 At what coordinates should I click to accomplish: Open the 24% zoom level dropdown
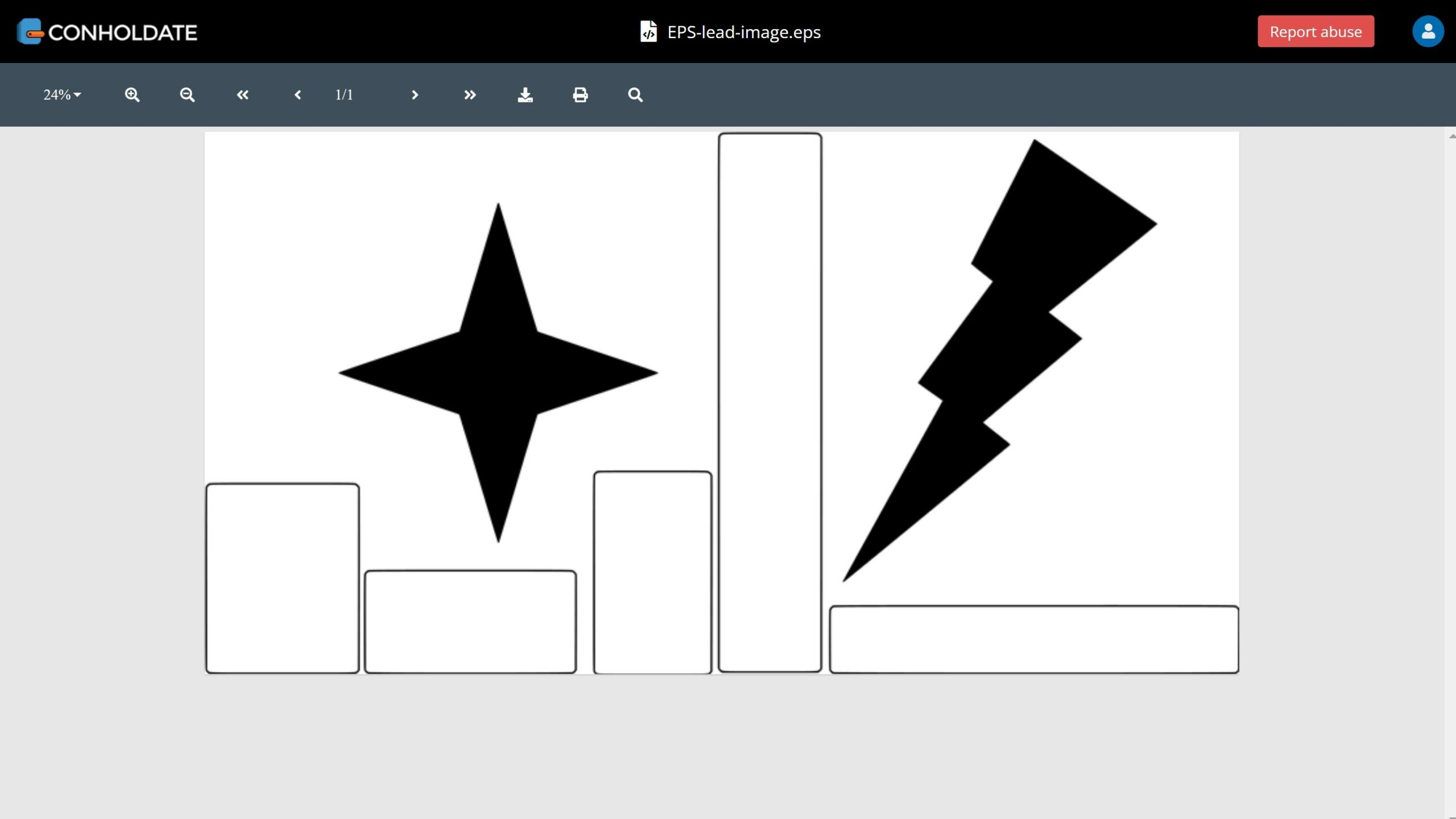62,95
